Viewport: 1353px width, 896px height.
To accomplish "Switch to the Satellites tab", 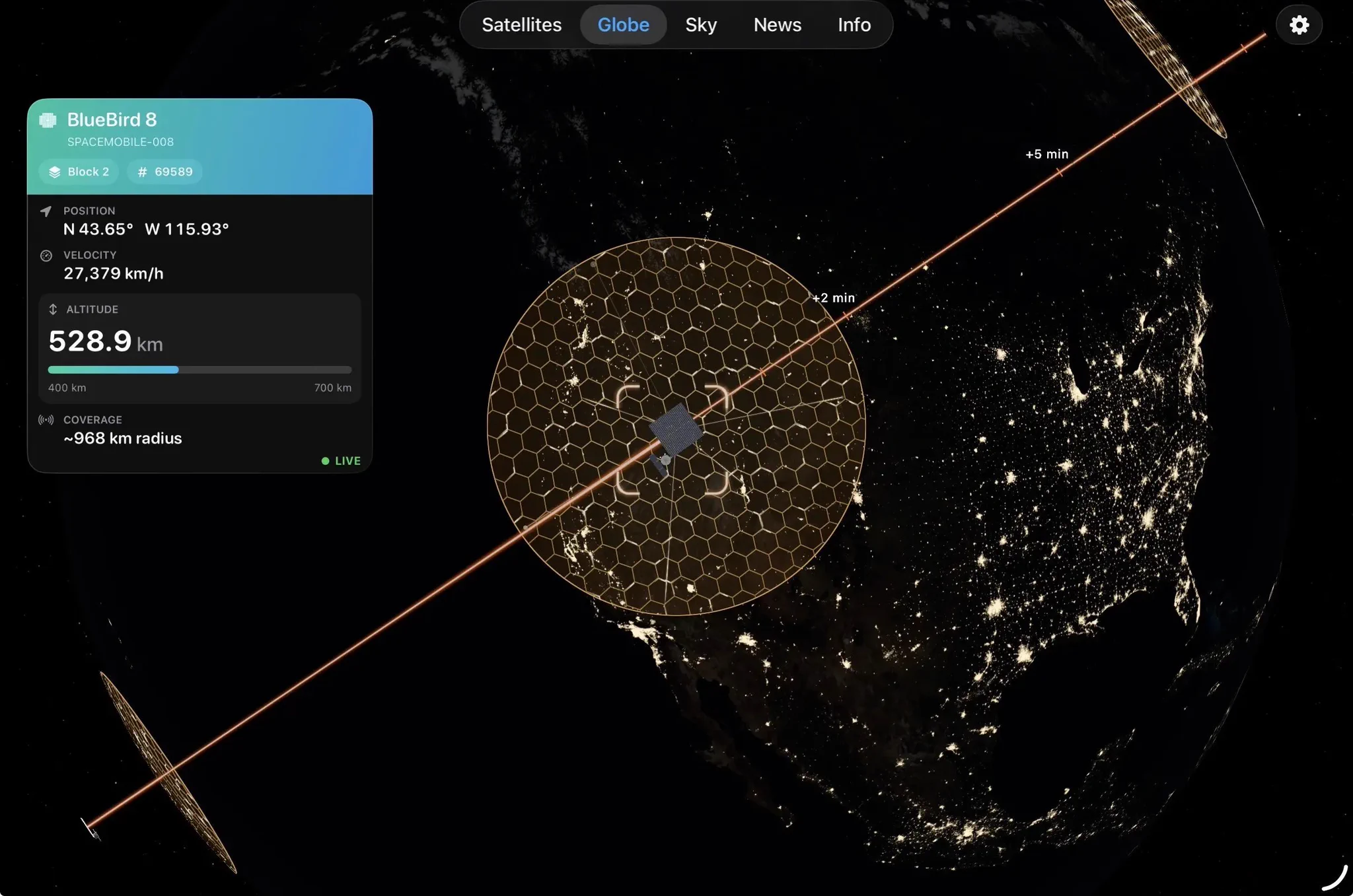I will pos(521,25).
